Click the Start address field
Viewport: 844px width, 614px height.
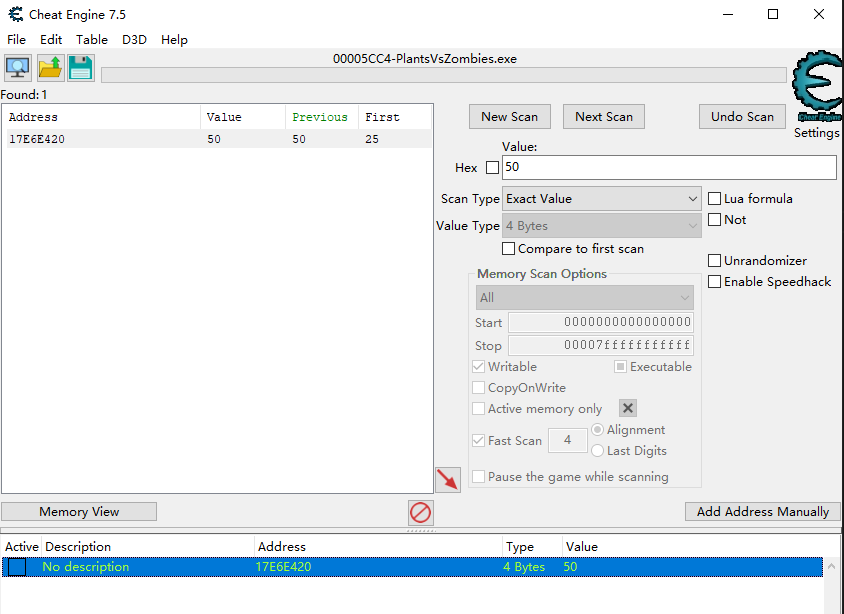(601, 322)
